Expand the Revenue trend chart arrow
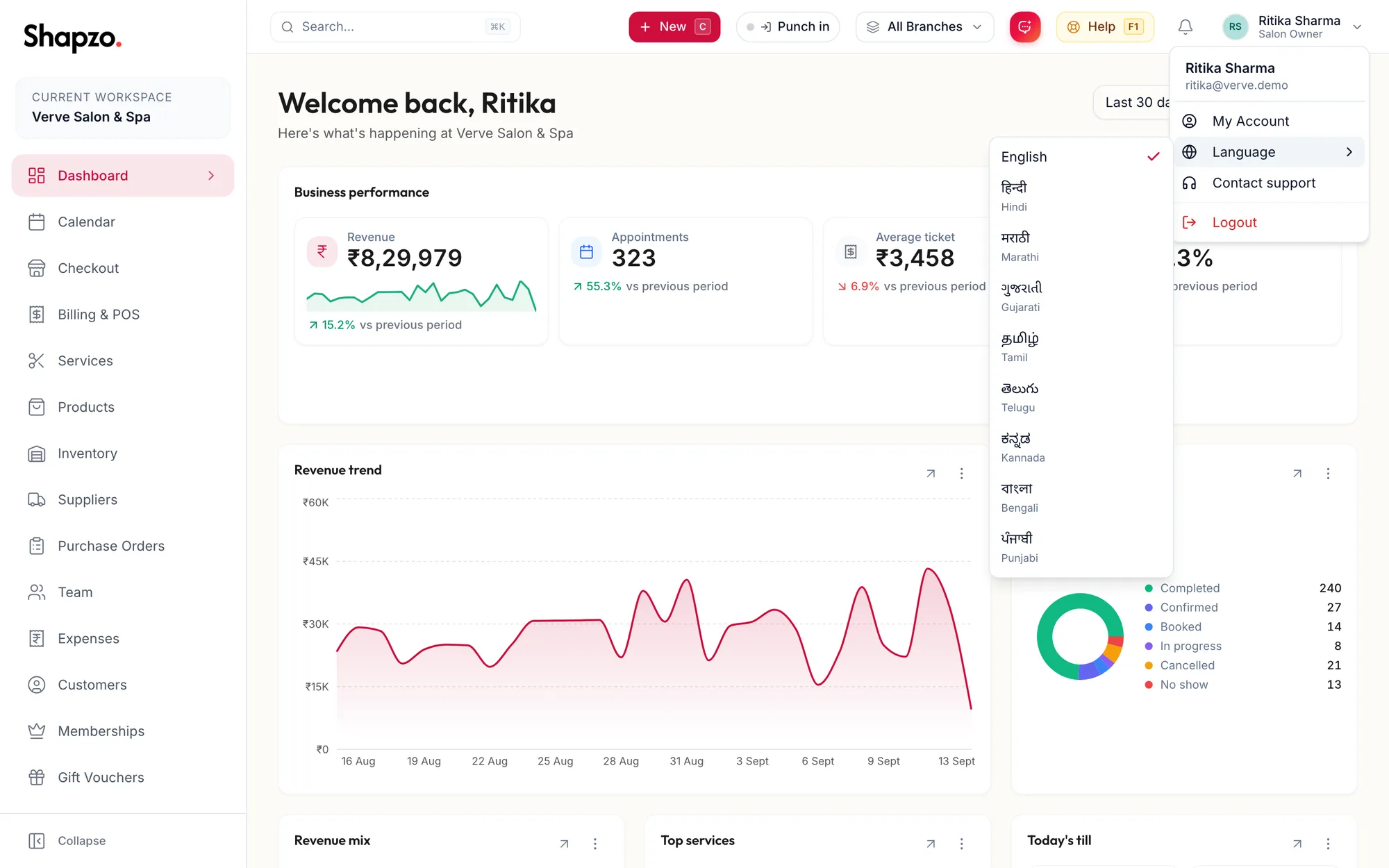Viewport: 1389px width, 868px height. coord(931,474)
